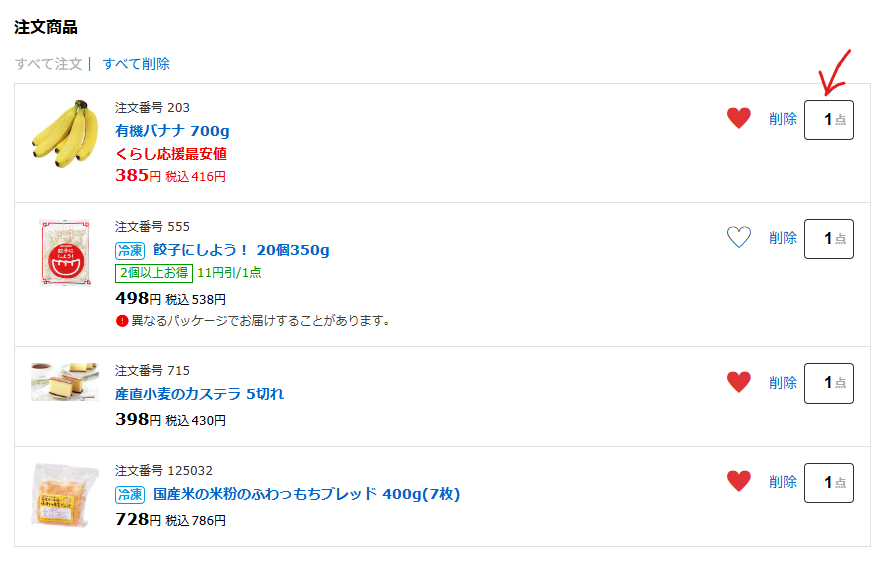Screen dimensions: 886x565
Task: Open quantity box for 餃子にしよう
Action: click(828, 239)
